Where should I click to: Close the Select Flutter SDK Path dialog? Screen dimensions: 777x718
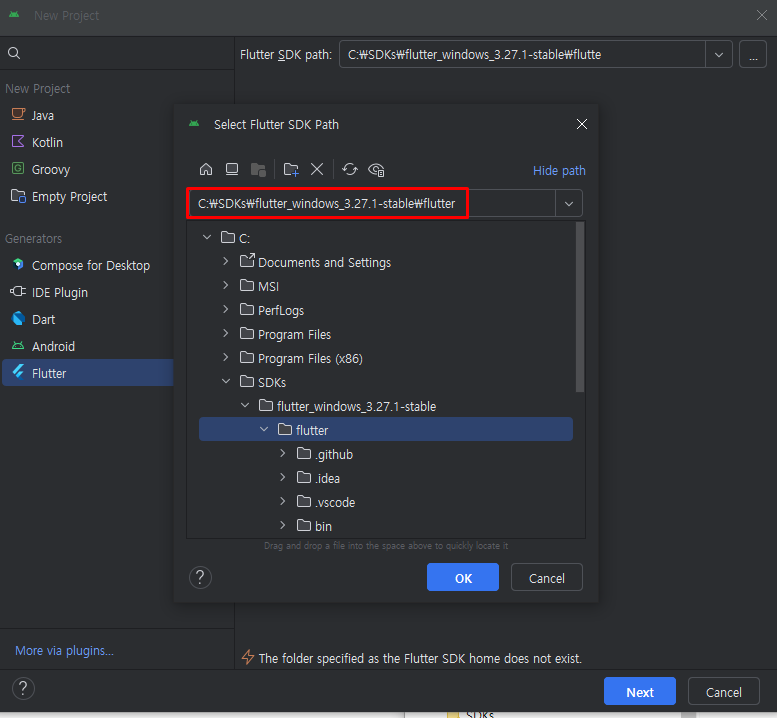582,124
